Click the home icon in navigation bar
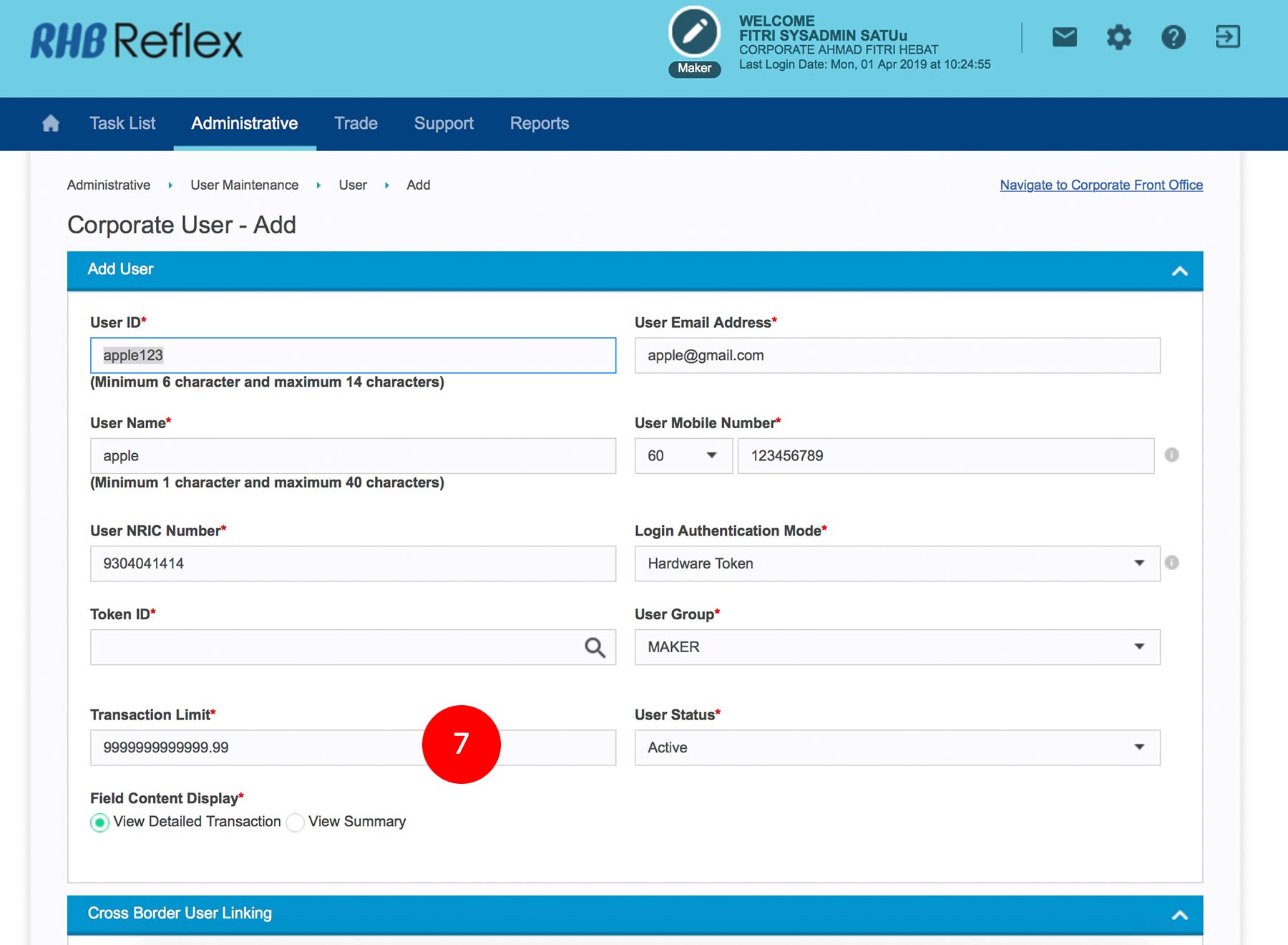The image size is (1288, 945). pyautogui.click(x=51, y=124)
